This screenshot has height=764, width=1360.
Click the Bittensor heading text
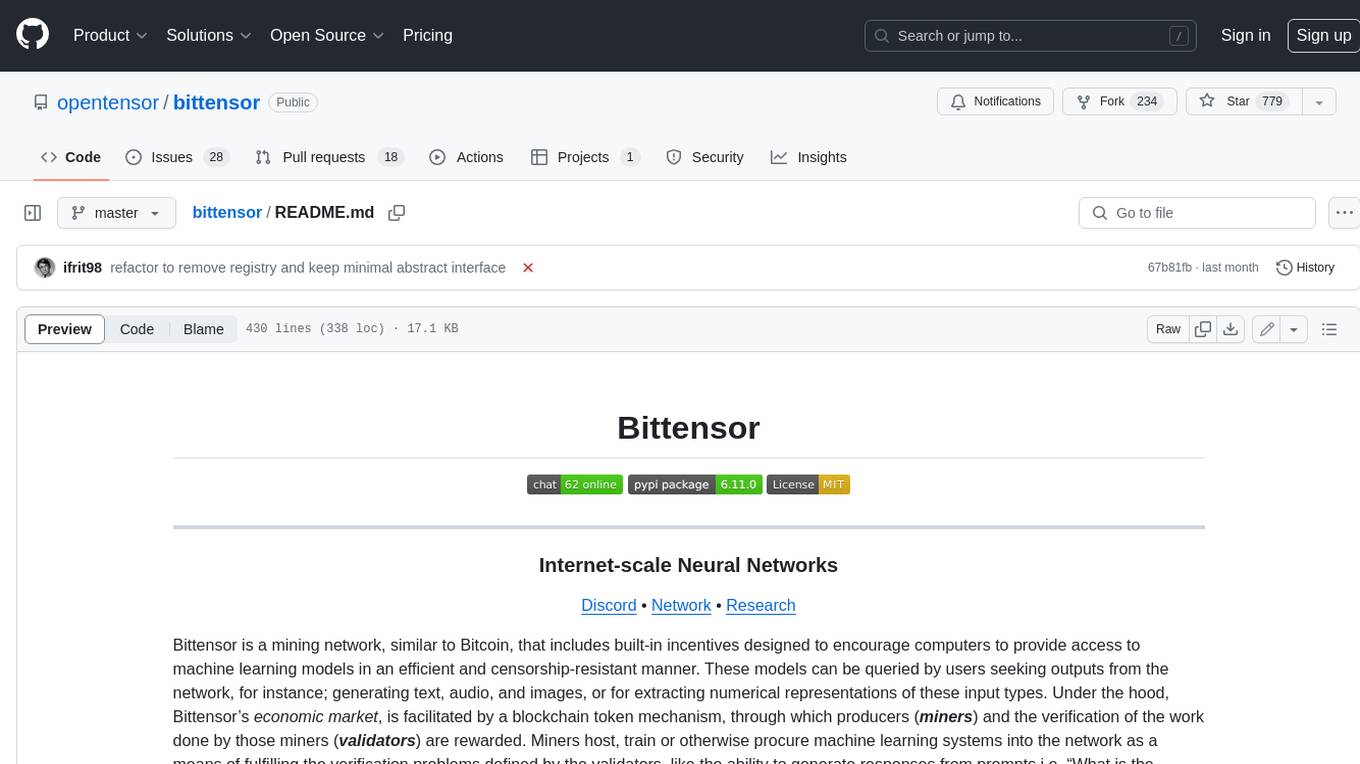(x=688, y=428)
